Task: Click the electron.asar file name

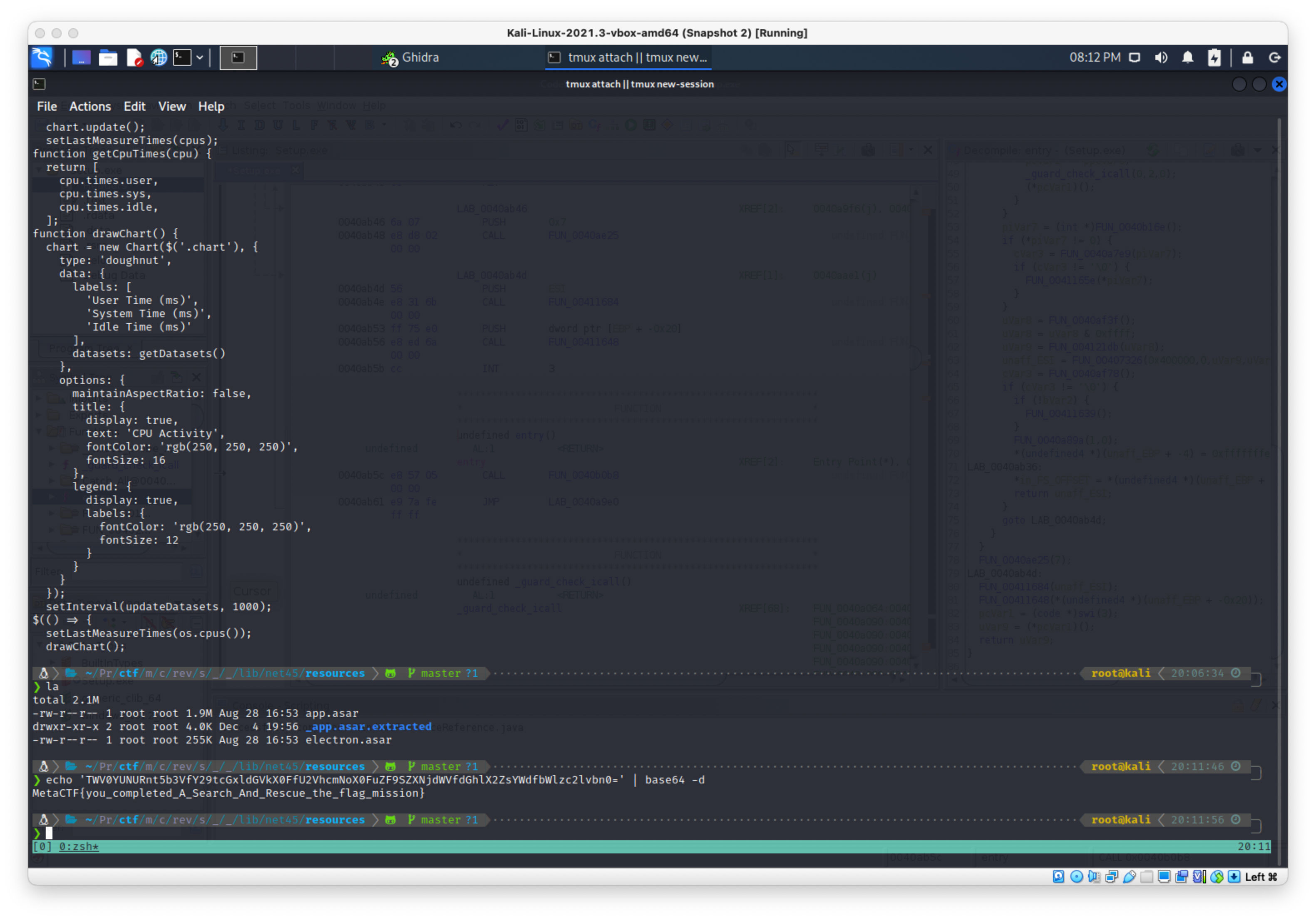Action: click(x=348, y=739)
